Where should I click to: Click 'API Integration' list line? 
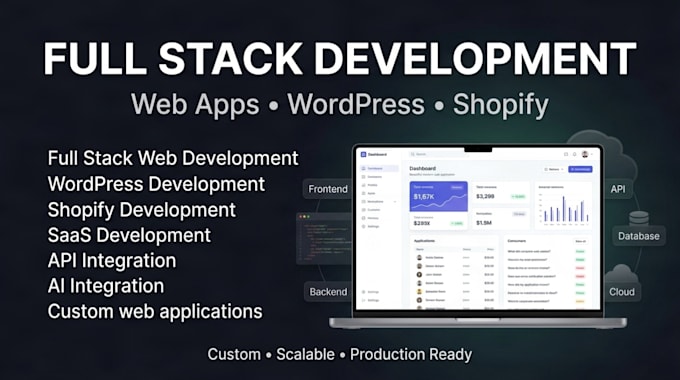112,261
